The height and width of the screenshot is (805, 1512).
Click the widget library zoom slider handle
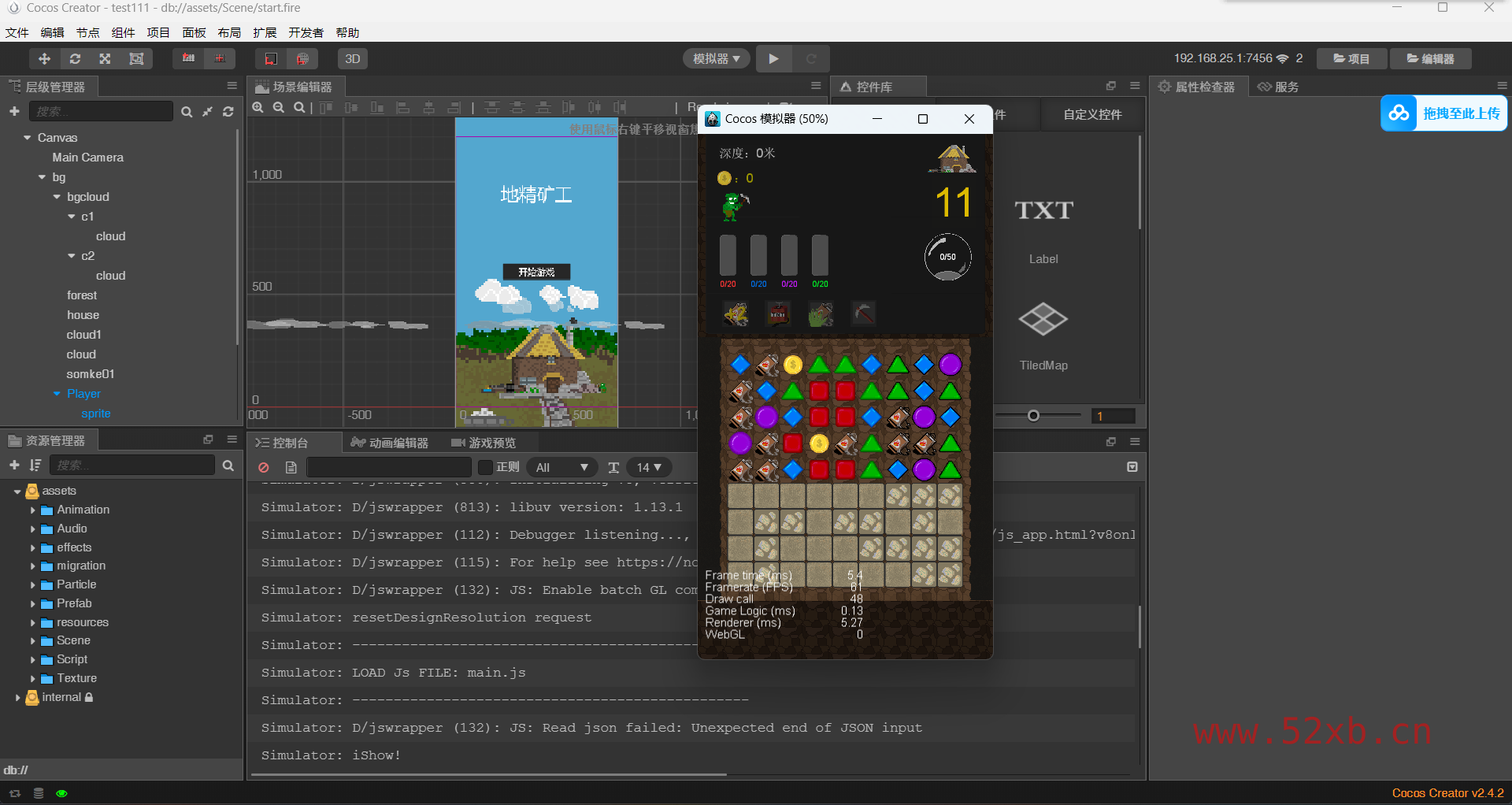1033,416
